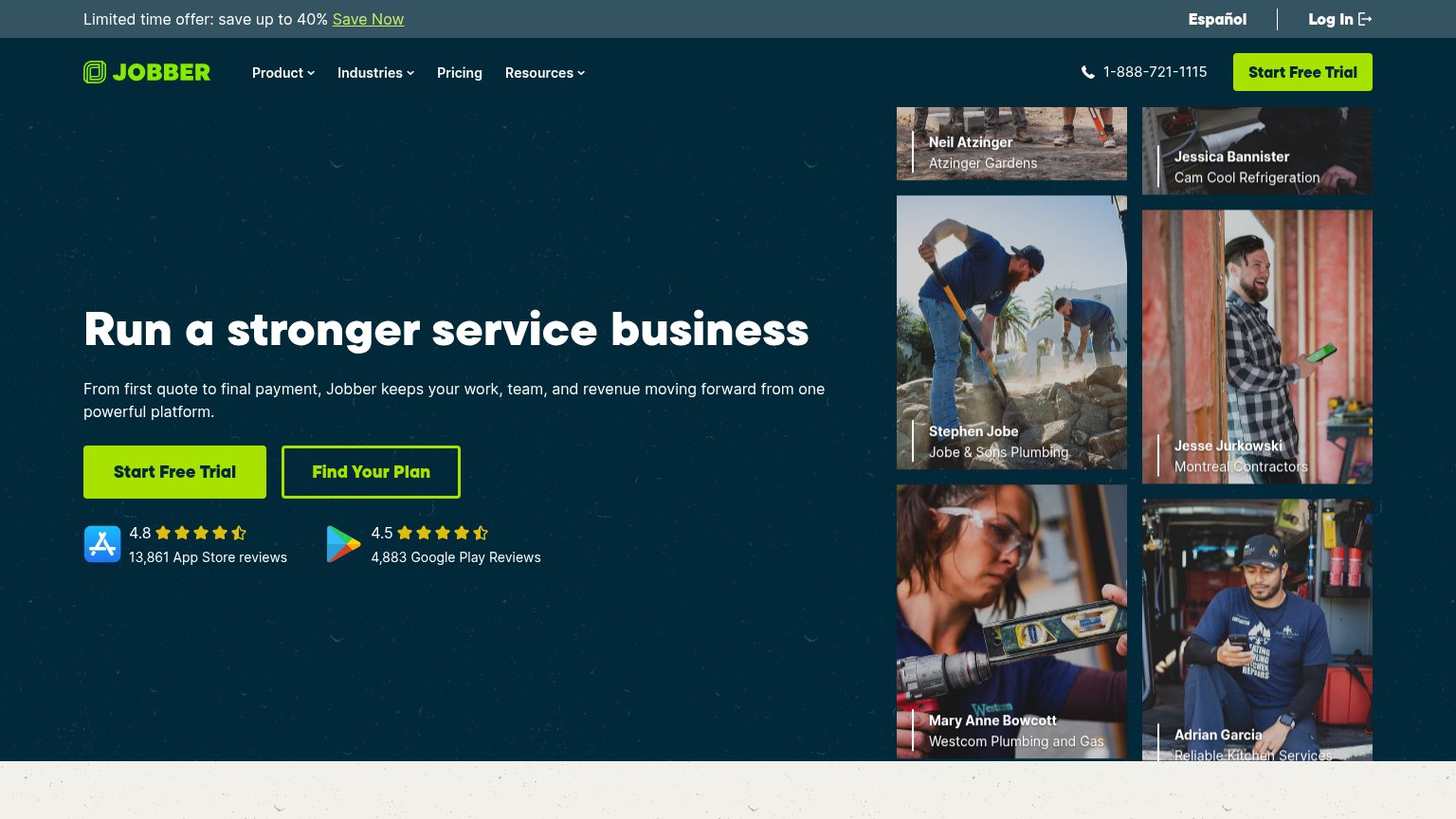Screen dimensions: 1456x819
Task: Click the From first quote description paragraph
Action: point(454,400)
